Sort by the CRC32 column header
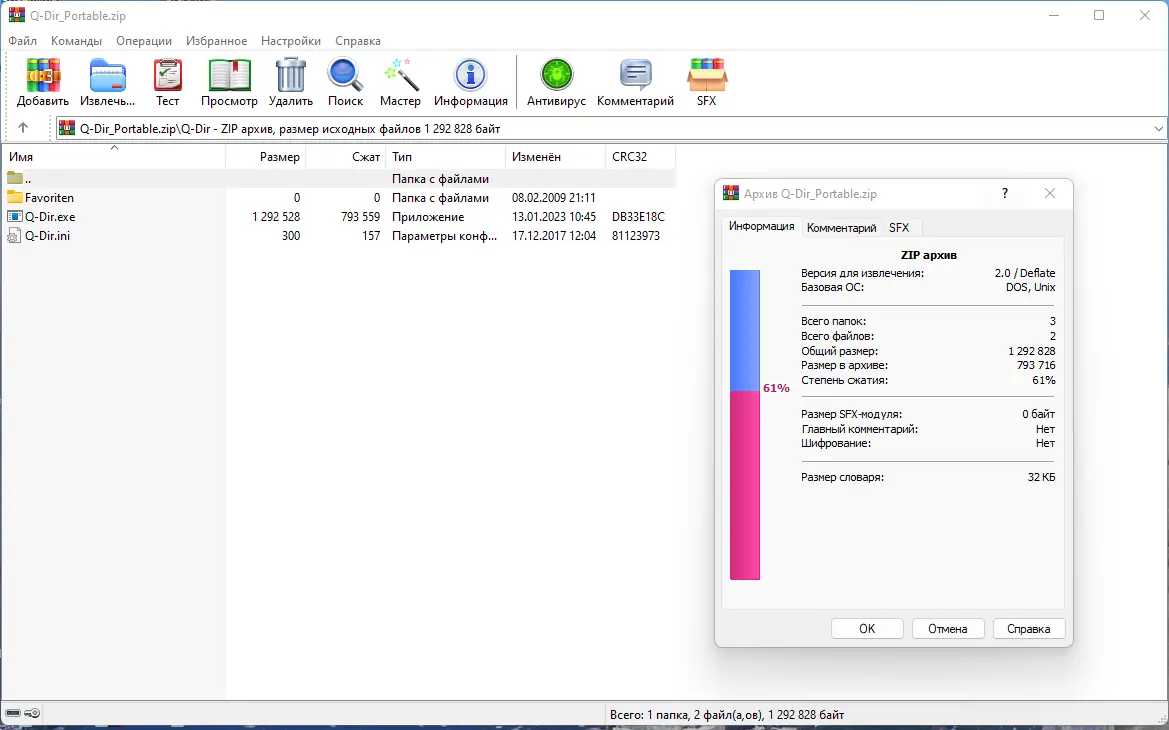This screenshot has height=730, width=1169. click(640, 157)
